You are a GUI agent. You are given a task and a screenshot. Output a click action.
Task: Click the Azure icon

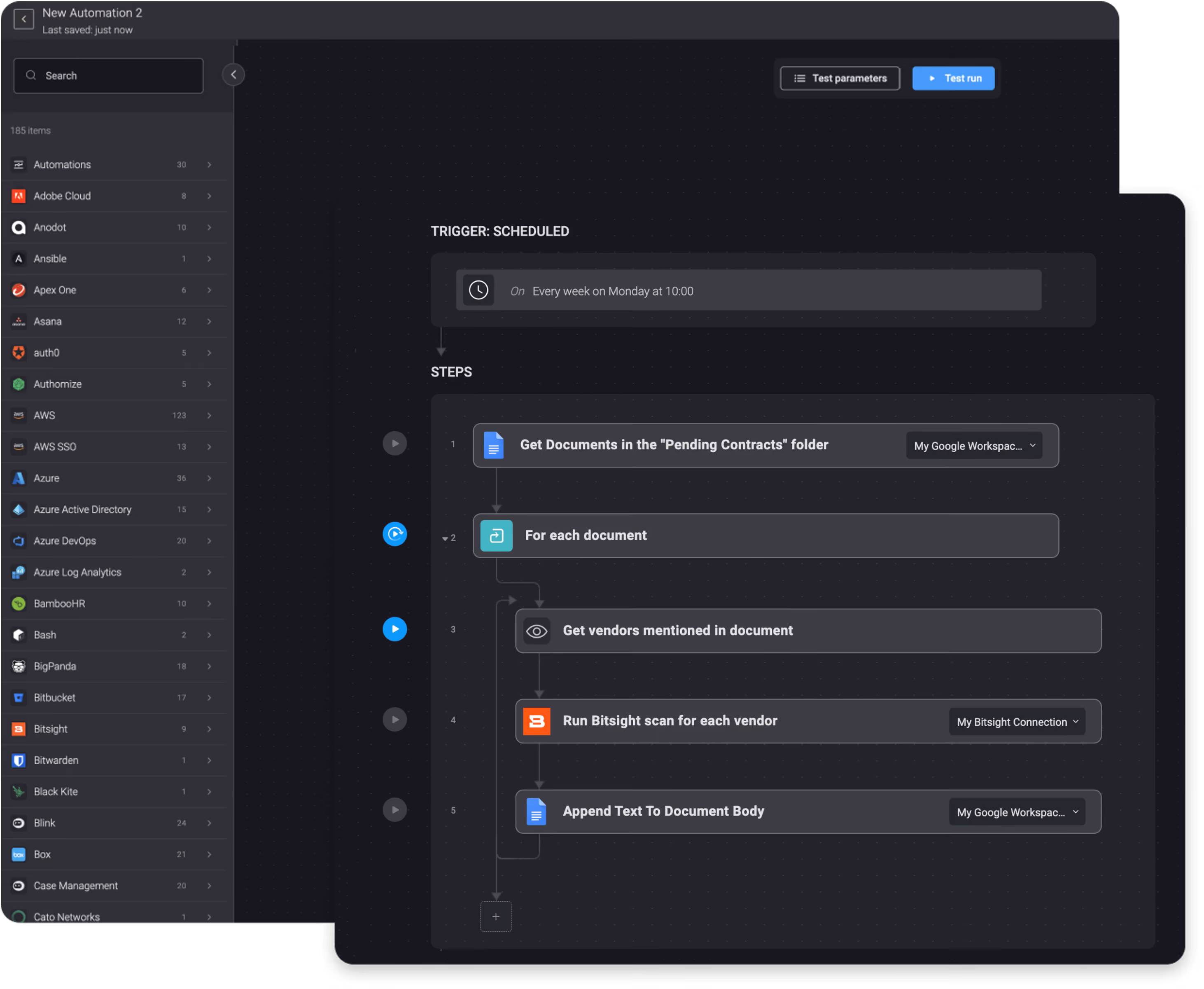(19, 479)
